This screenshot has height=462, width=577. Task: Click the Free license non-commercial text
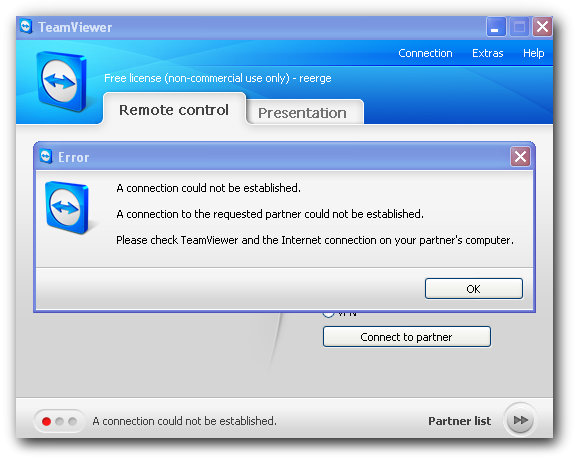[217, 78]
